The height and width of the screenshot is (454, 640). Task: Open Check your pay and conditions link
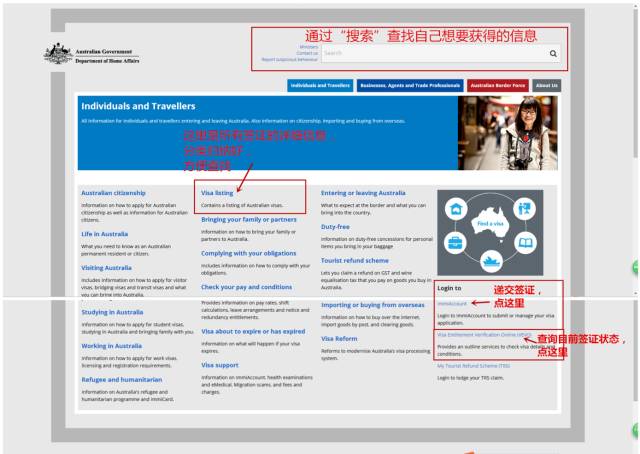[x=247, y=287]
